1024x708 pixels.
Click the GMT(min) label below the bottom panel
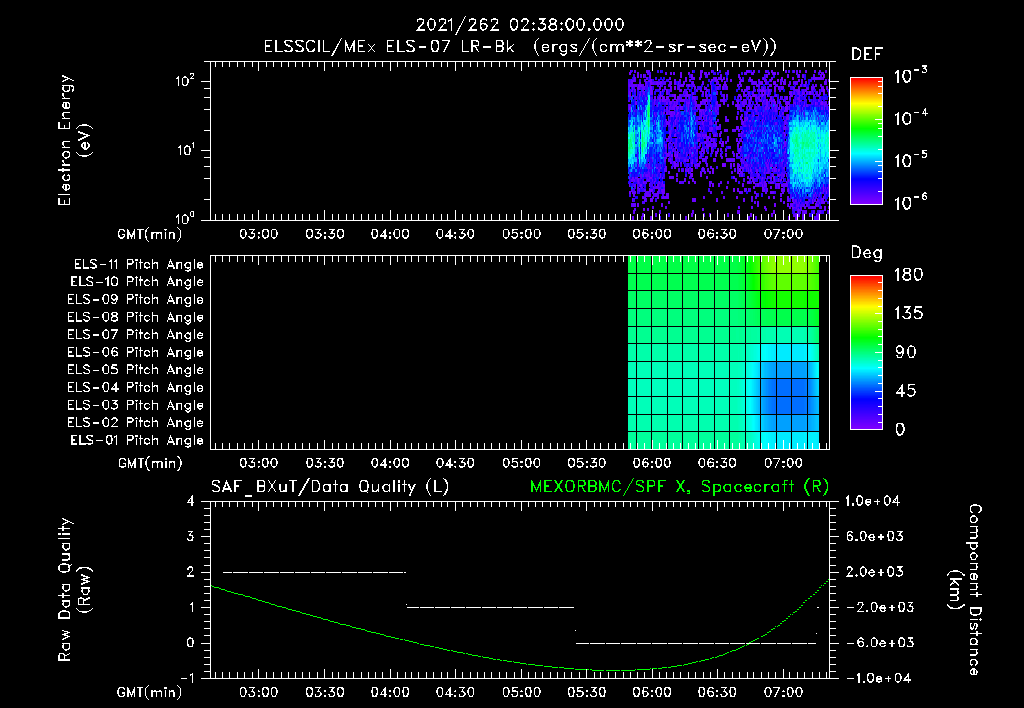coord(150,692)
